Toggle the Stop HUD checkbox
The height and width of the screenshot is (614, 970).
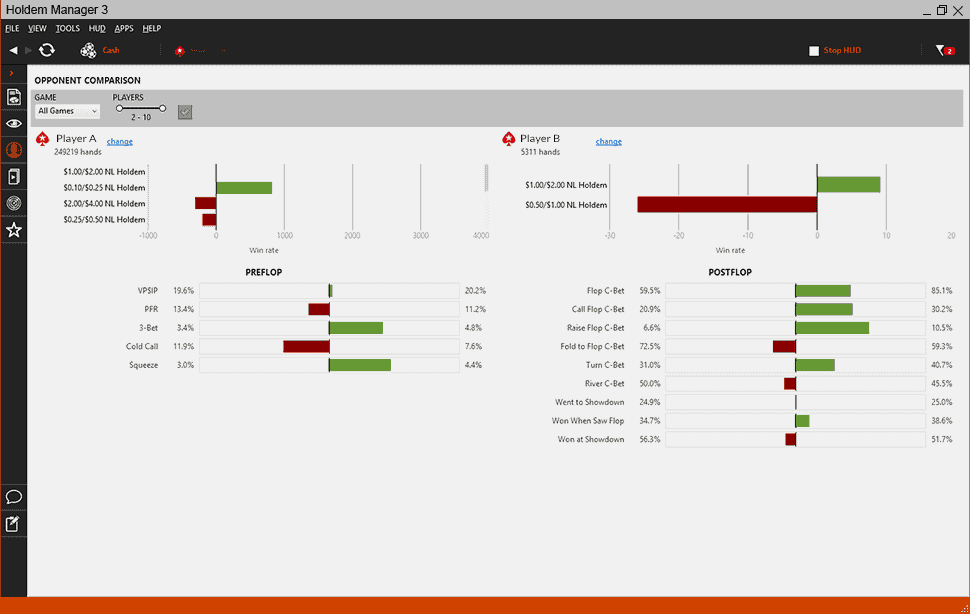click(814, 50)
